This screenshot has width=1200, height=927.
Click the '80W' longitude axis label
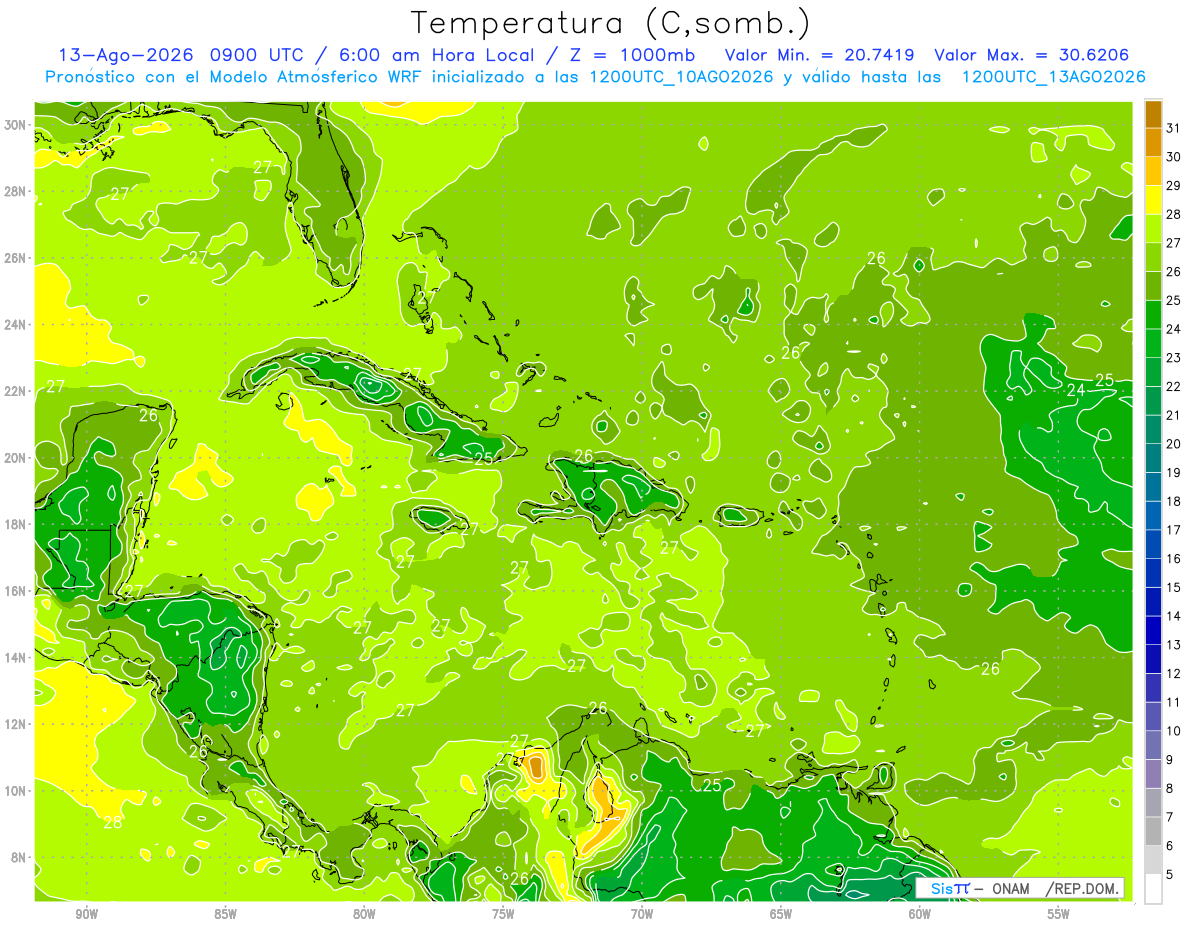364,914
